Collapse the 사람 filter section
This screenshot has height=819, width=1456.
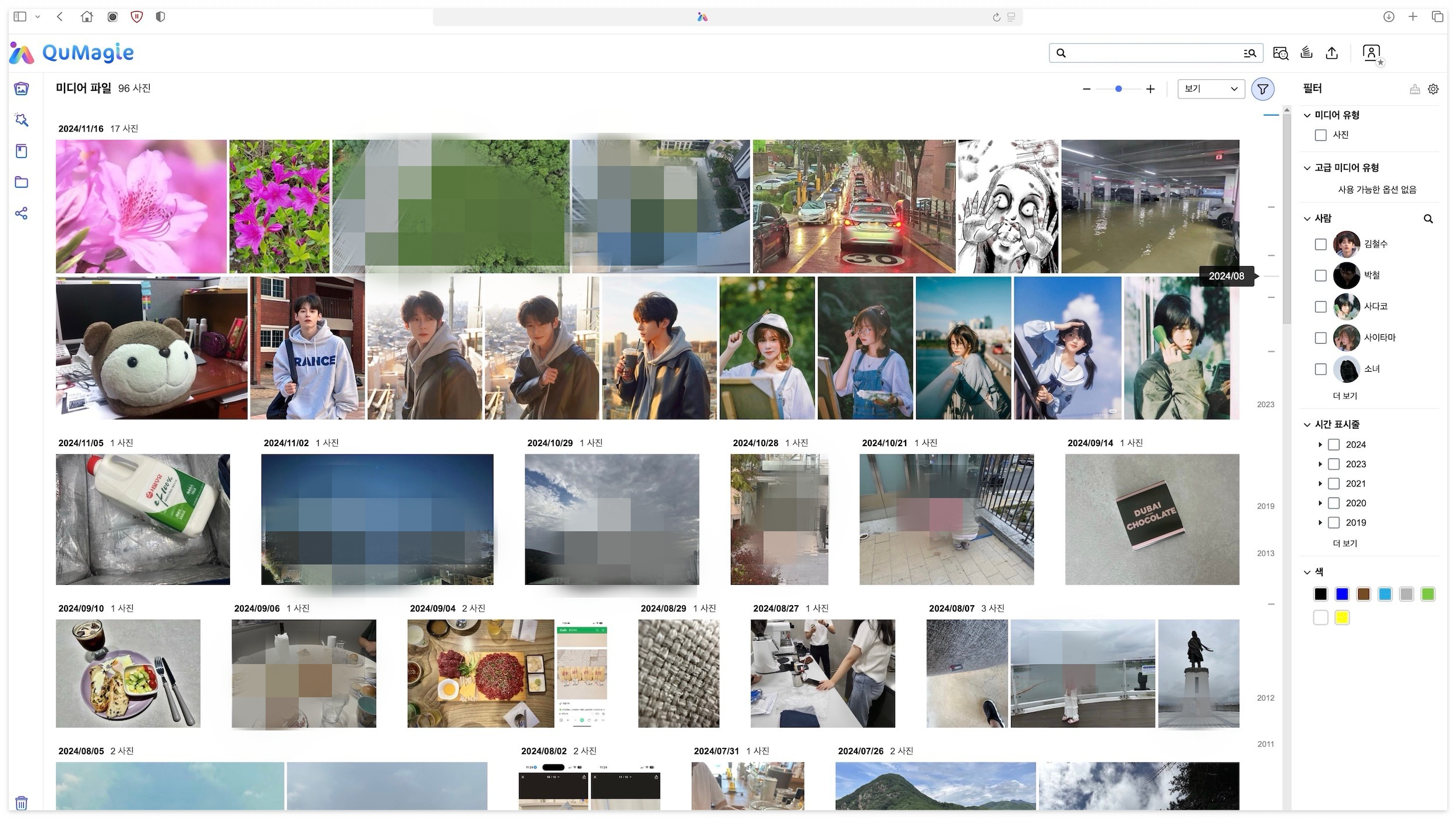(1307, 218)
